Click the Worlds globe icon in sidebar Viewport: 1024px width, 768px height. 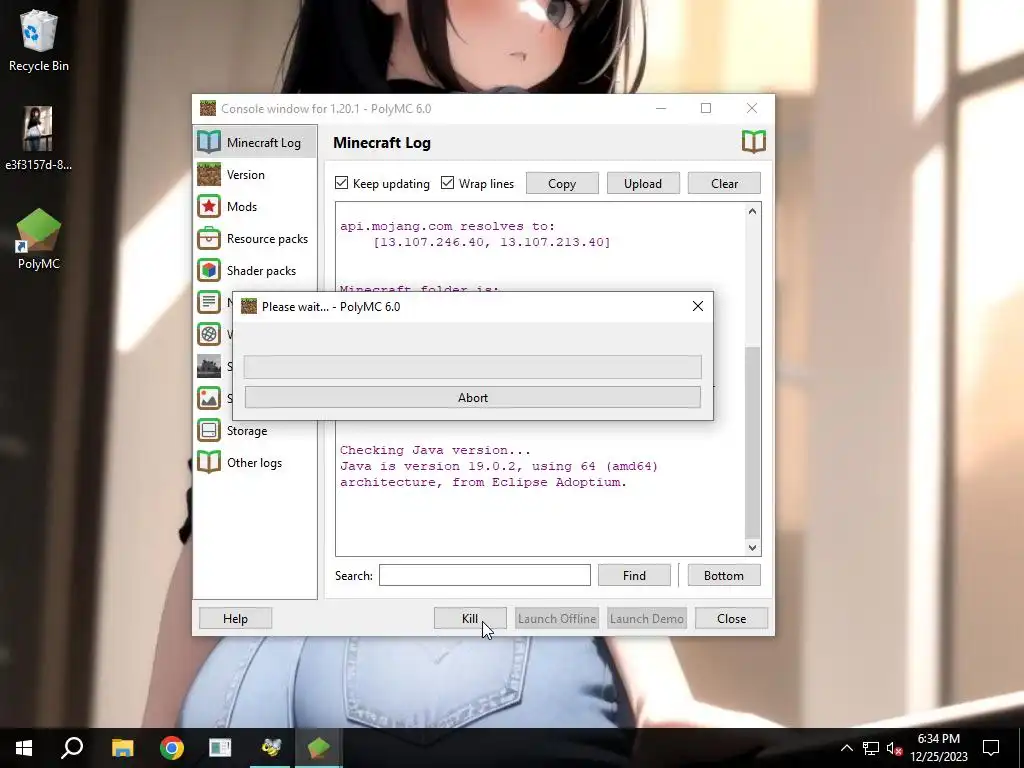pyautogui.click(x=209, y=334)
